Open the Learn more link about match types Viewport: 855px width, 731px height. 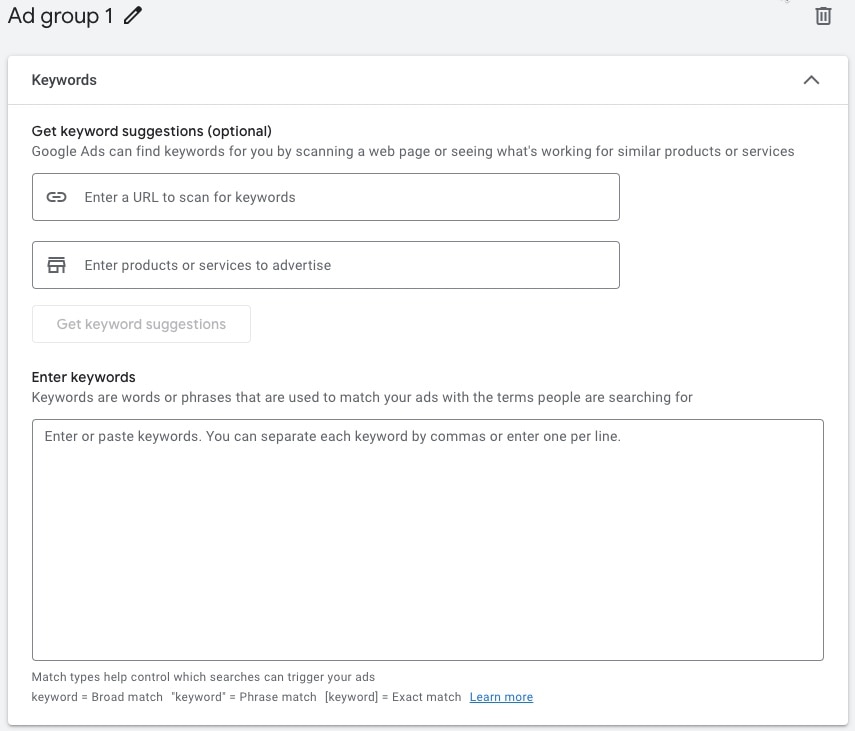[501, 697]
